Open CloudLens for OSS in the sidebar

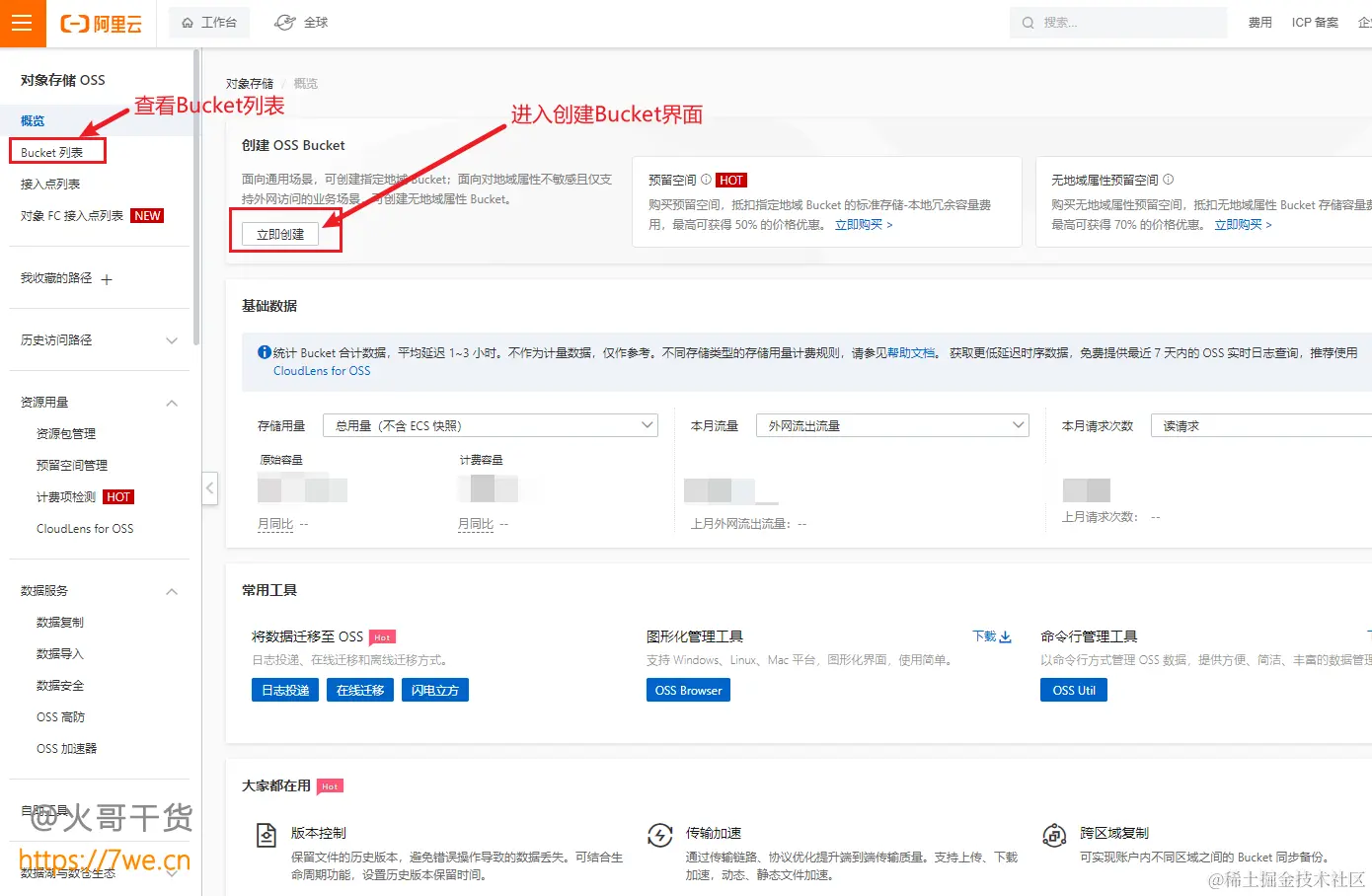(x=85, y=528)
